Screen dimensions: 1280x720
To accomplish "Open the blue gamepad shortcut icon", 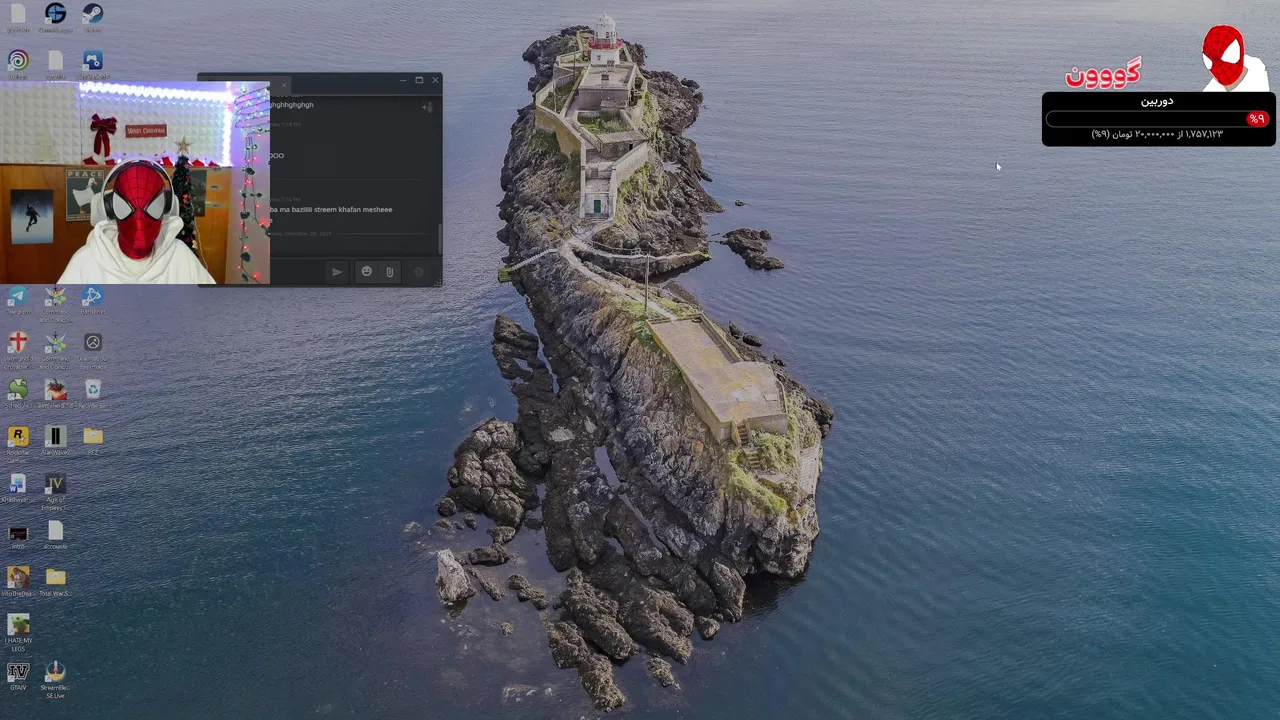I will click(x=92, y=63).
